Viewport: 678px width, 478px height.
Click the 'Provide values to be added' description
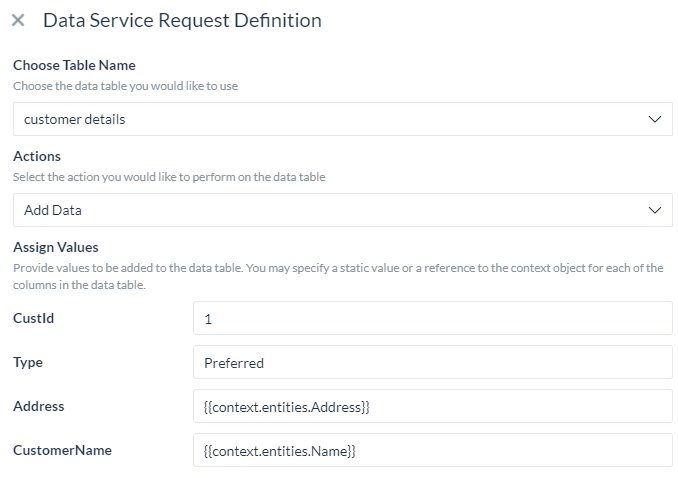coord(338,276)
